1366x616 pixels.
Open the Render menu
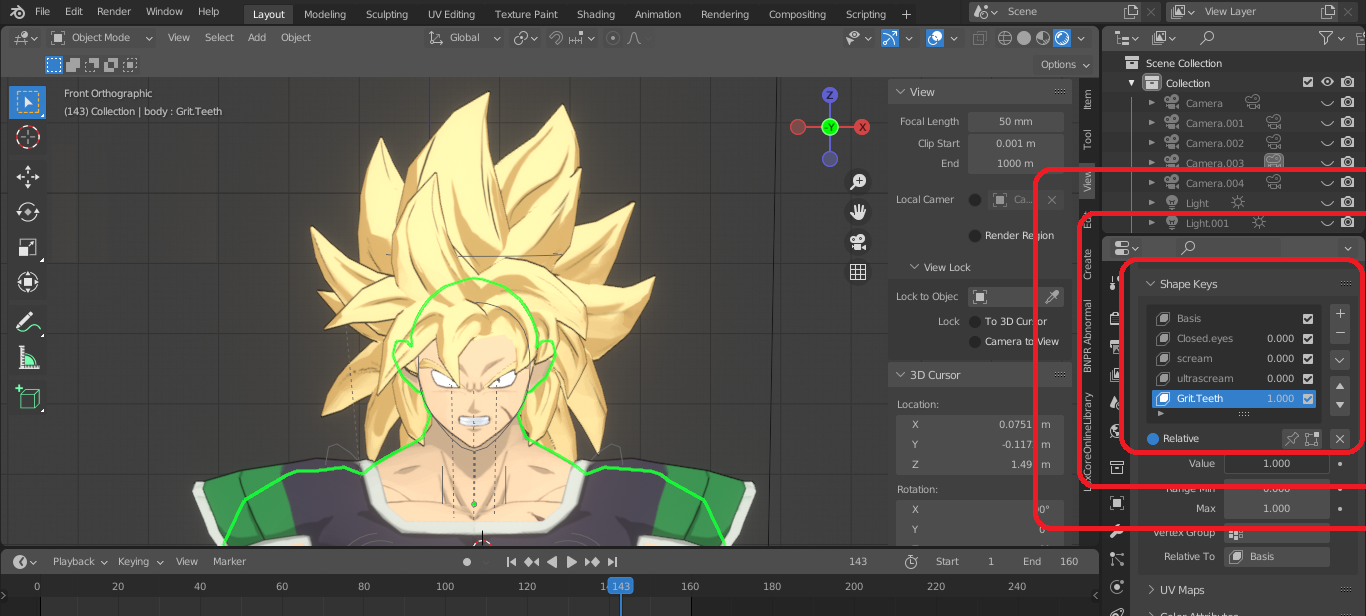point(114,12)
